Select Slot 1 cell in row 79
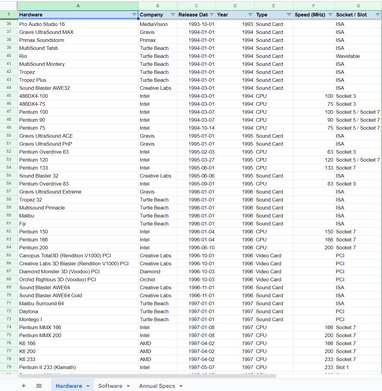 [x=358, y=367]
